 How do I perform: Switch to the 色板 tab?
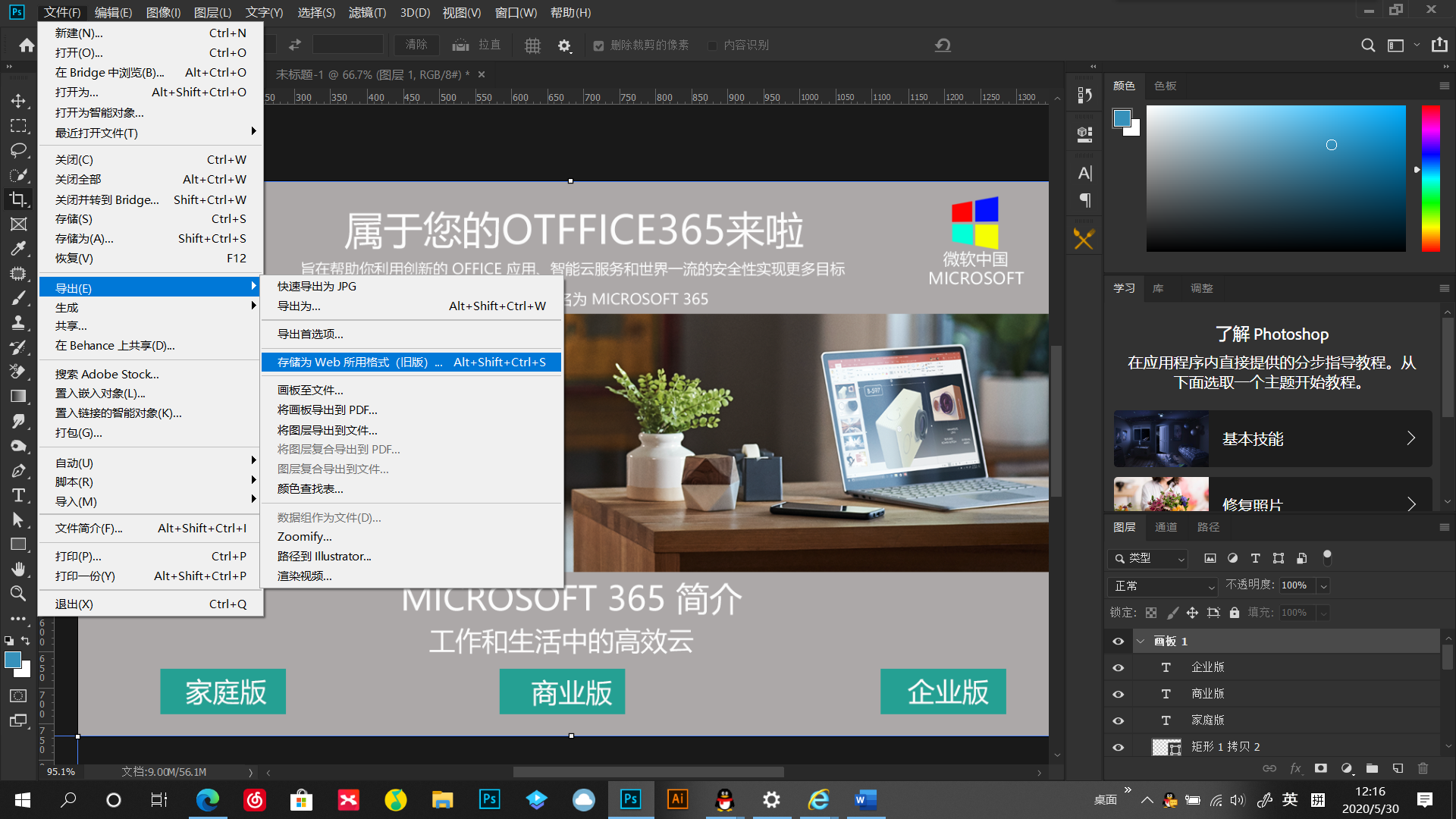[1165, 86]
